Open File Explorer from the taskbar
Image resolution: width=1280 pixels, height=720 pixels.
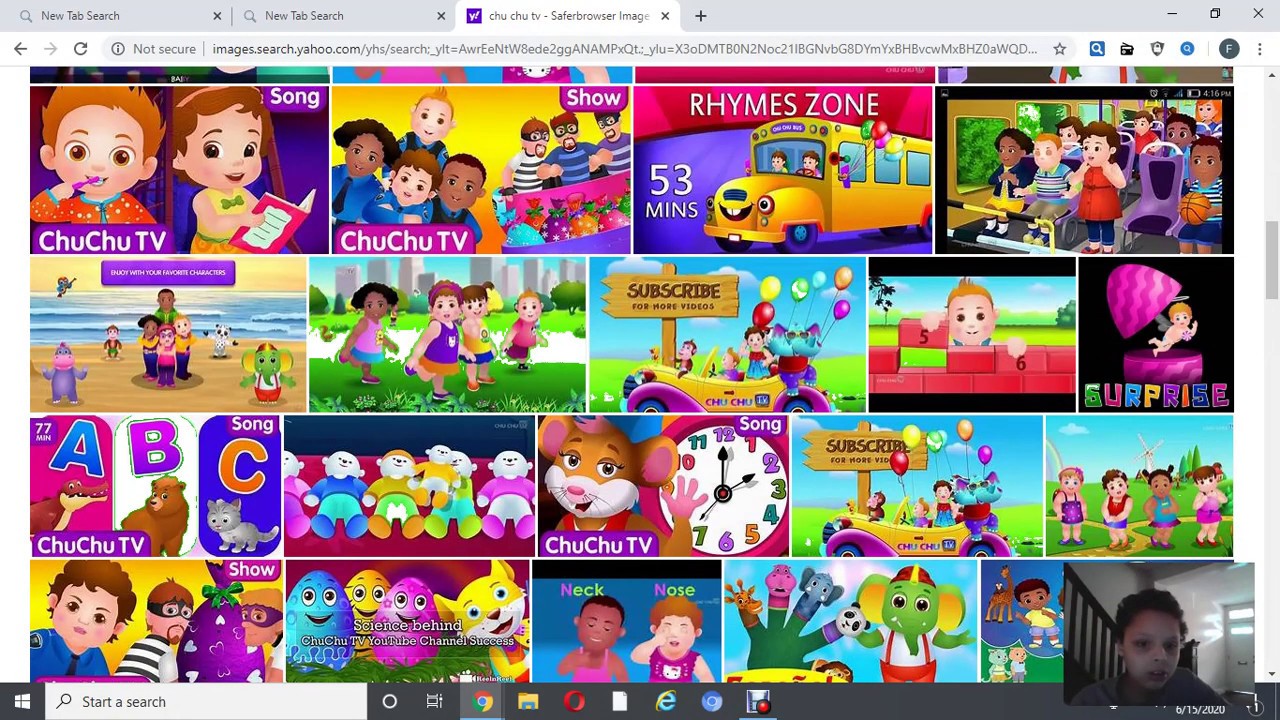coord(528,702)
